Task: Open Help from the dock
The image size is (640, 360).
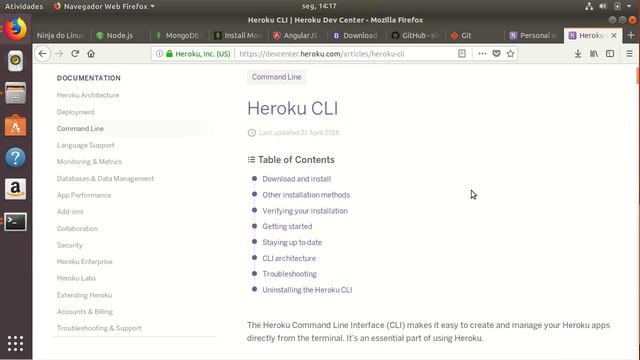Action: [16, 157]
